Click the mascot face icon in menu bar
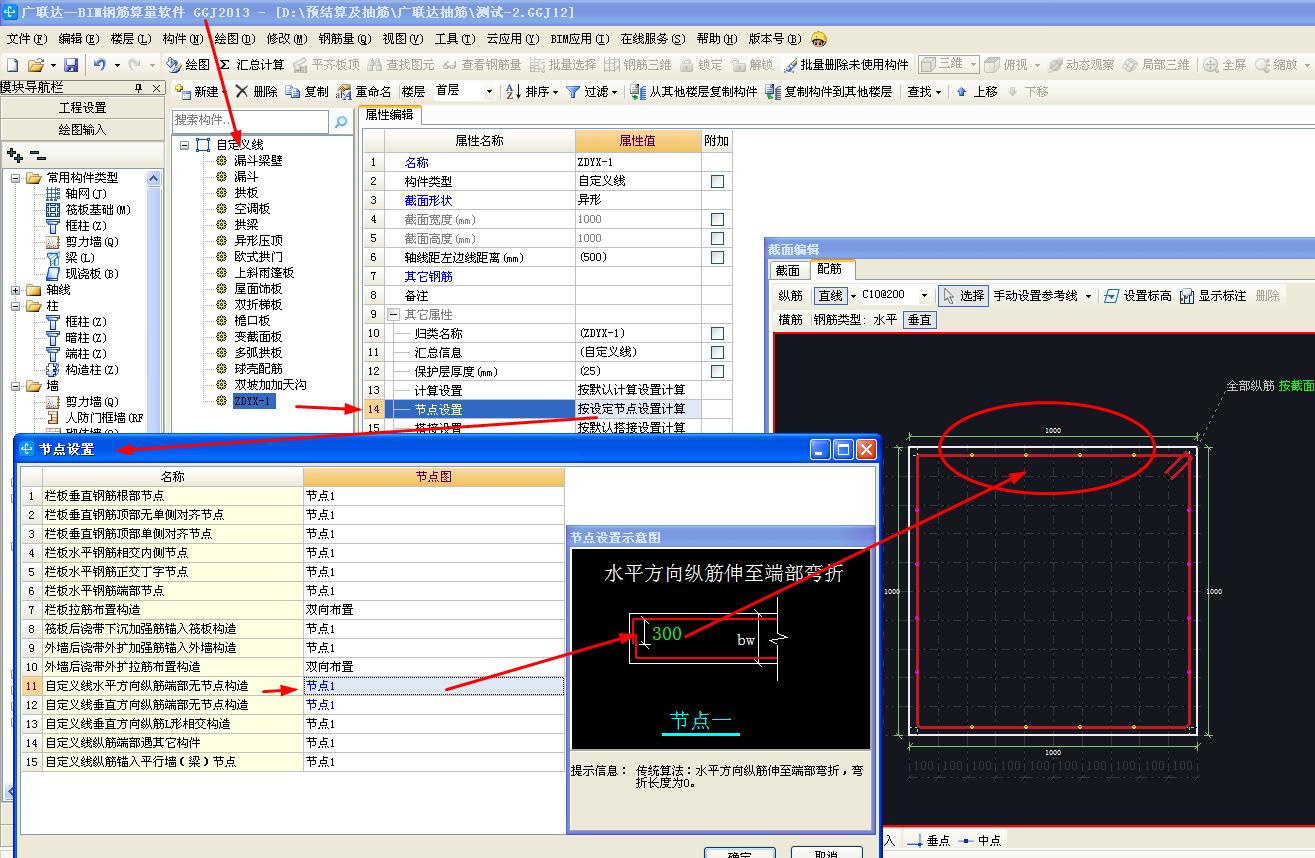 pos(819,39)
